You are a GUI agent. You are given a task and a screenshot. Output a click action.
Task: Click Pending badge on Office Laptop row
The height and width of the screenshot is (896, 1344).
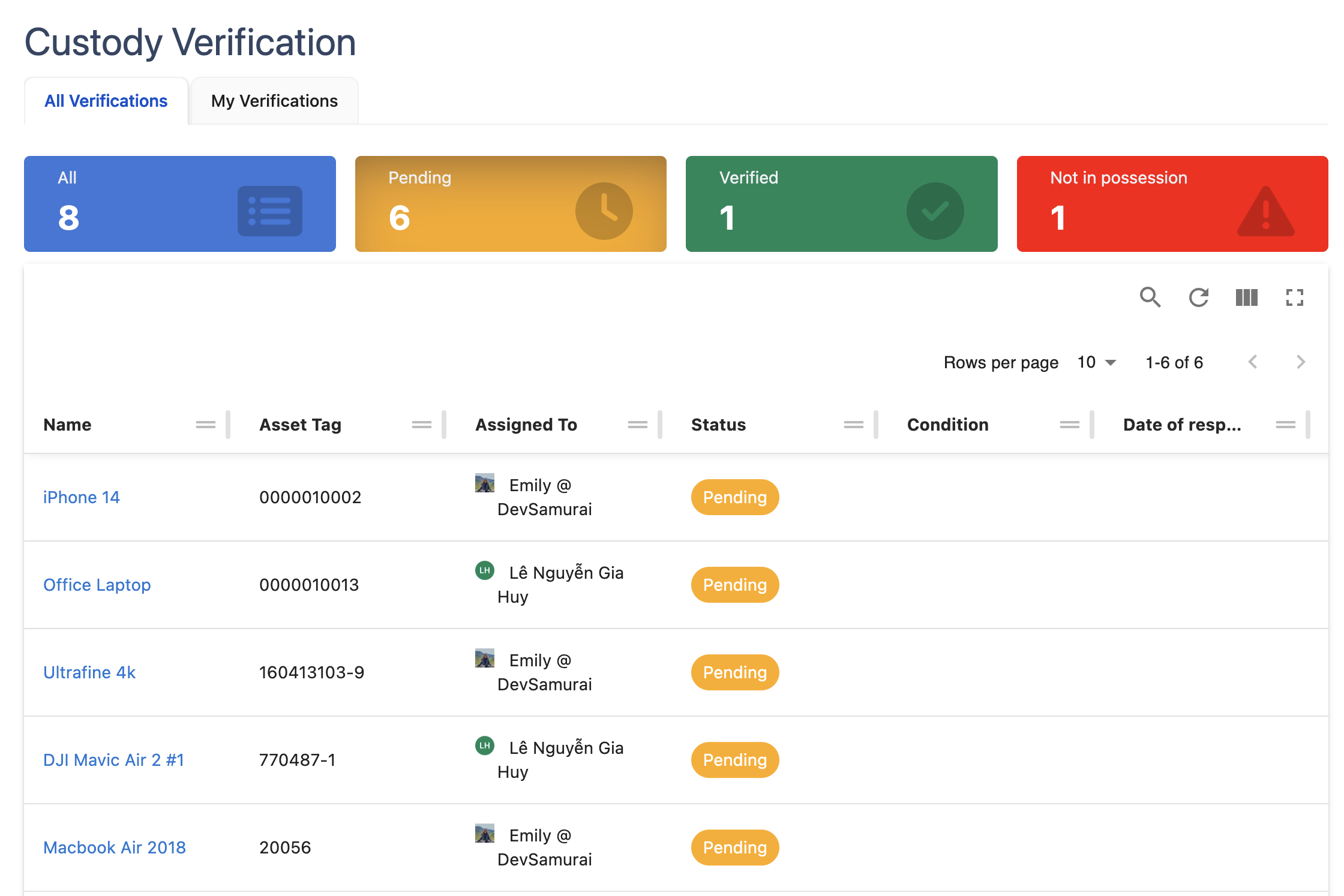tap(734, 585)
